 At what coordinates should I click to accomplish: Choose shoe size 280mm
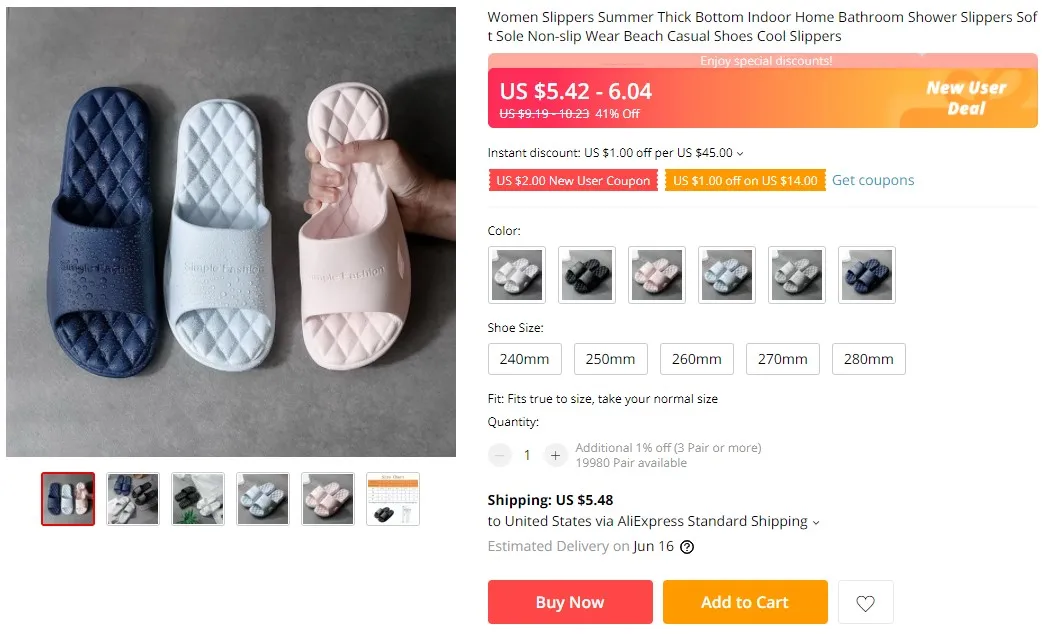tap(869, 359)
